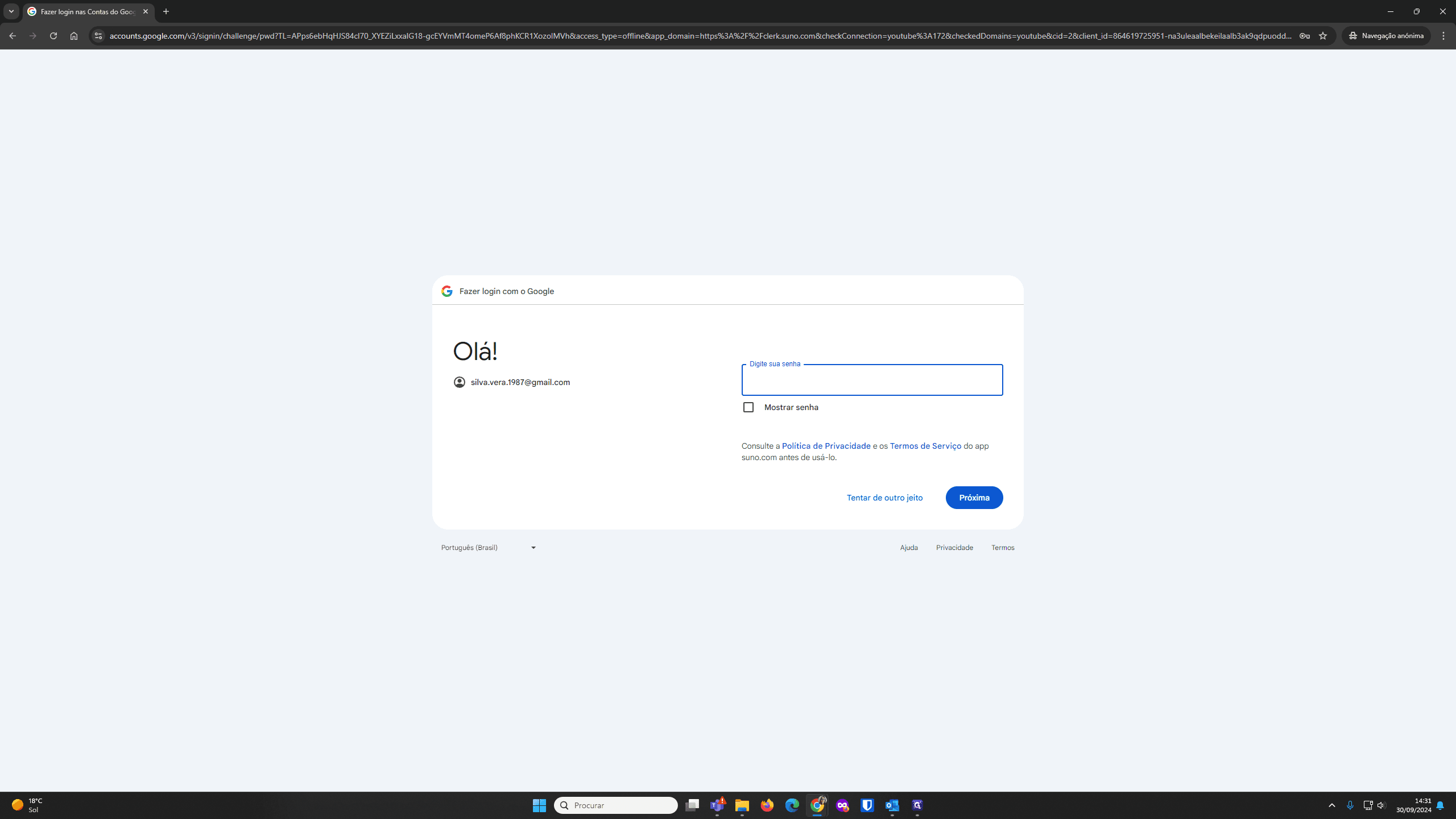
Task: Open Bitwarden shield icon on taskbar
Action: [867, 805]
